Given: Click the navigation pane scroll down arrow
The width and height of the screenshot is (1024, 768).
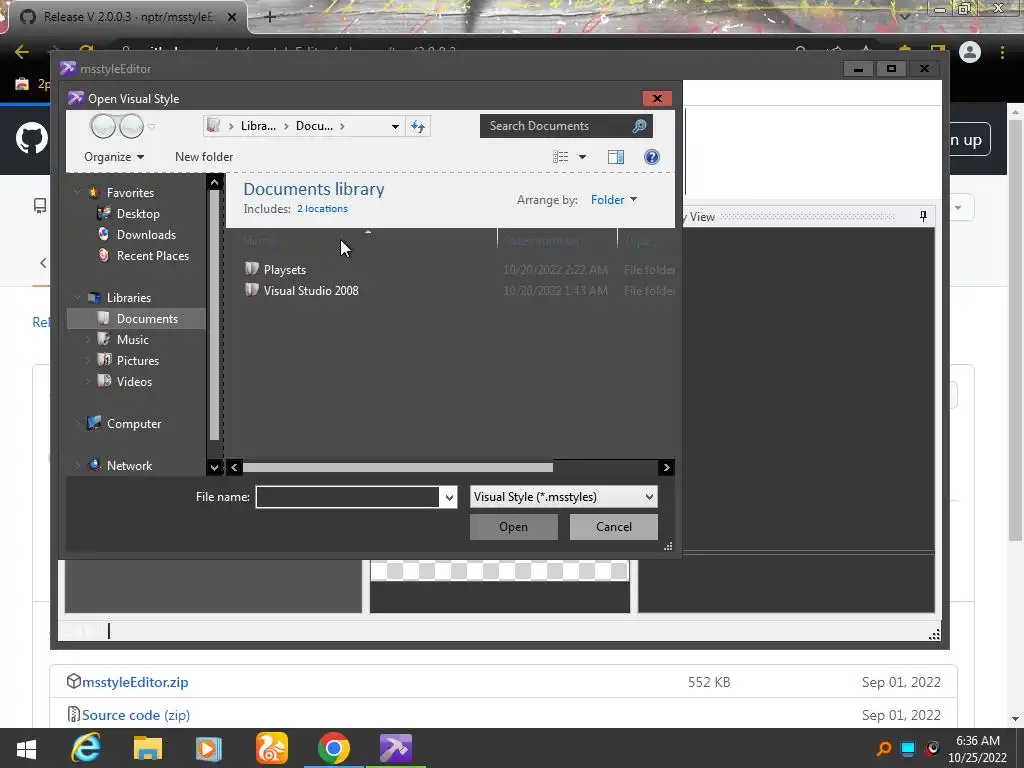Looking at the screenshot, I should click(x=214, y=467).
